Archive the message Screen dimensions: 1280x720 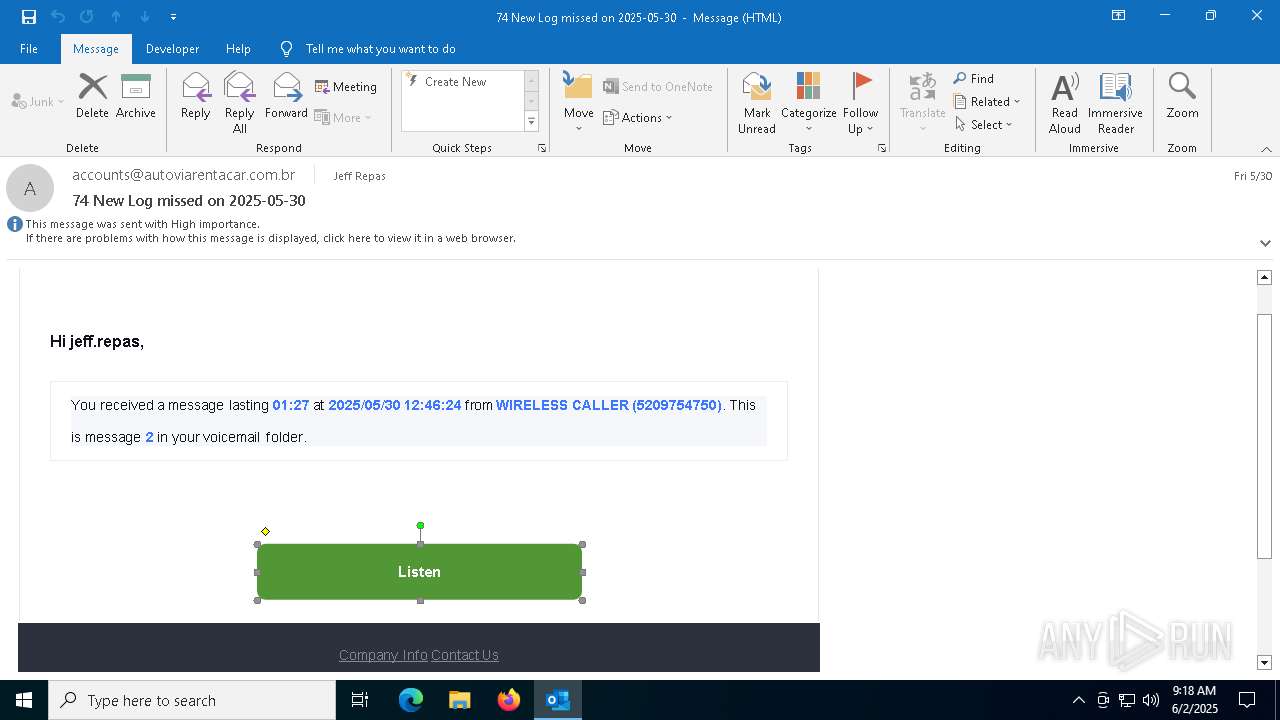coord(135,96)
